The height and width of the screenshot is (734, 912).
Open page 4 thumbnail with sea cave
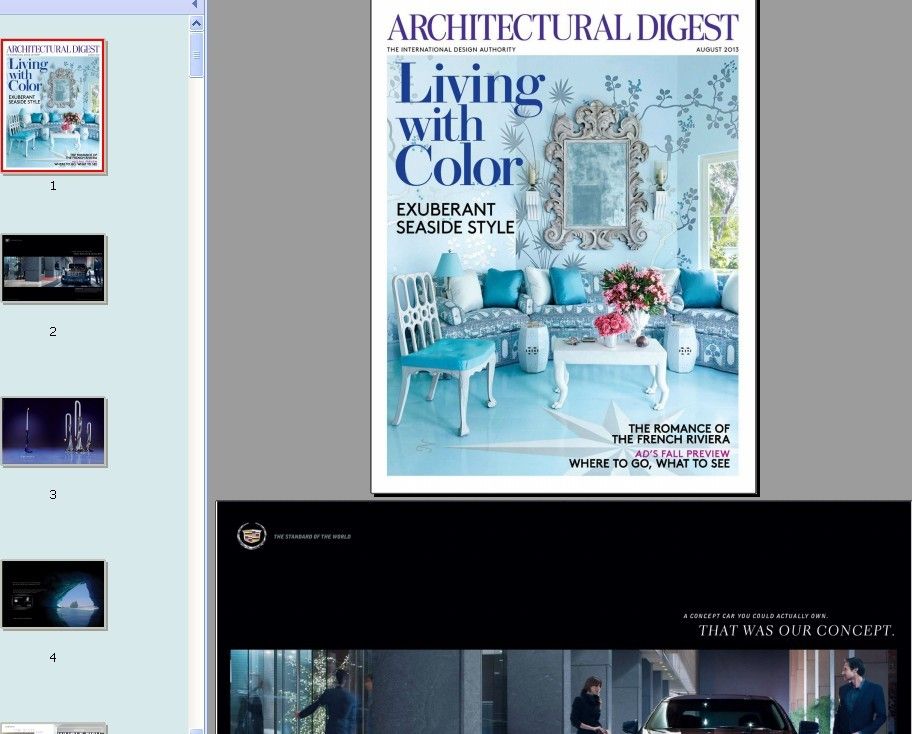[x=54, y=594]
